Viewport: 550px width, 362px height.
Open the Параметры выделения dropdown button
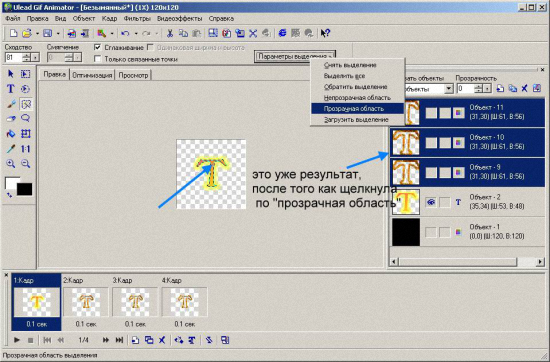click(295, 56)
